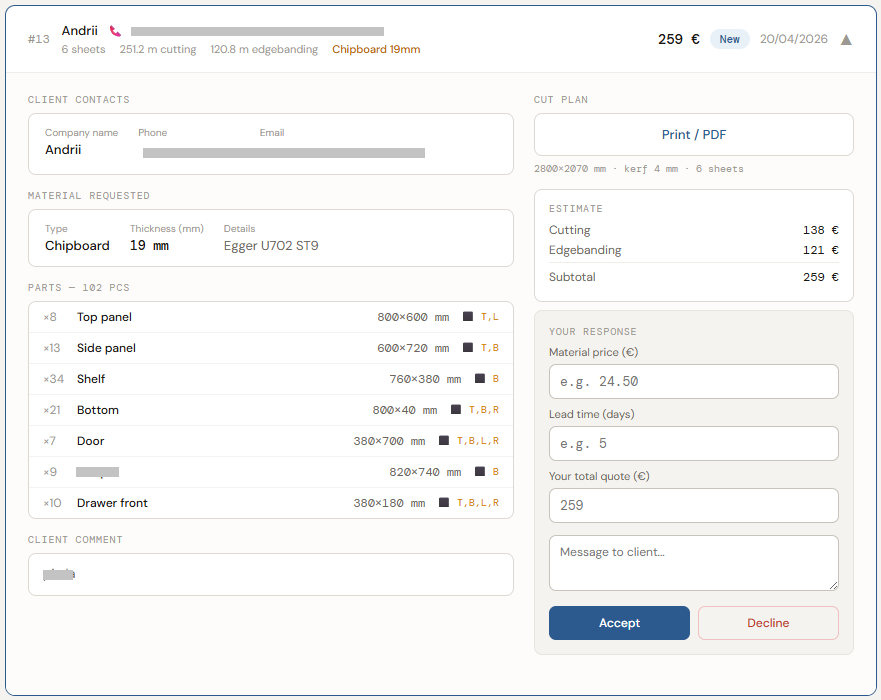
Task: Select the Shelf part name
Action: [91, 379]
